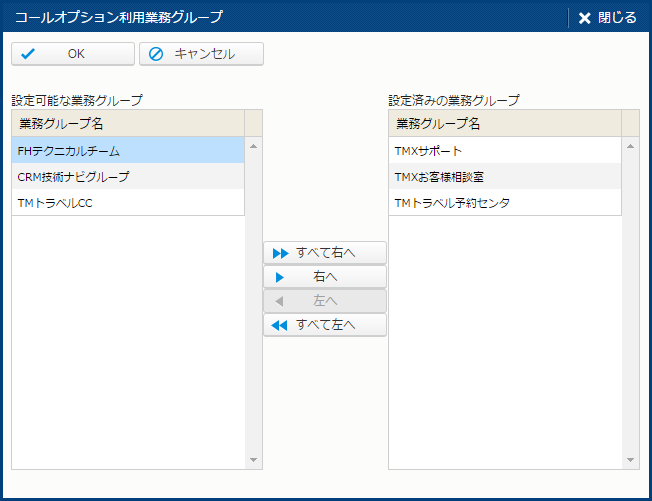Close dialog with 閉じる button
652x501 pixels.
coord(607,17)
